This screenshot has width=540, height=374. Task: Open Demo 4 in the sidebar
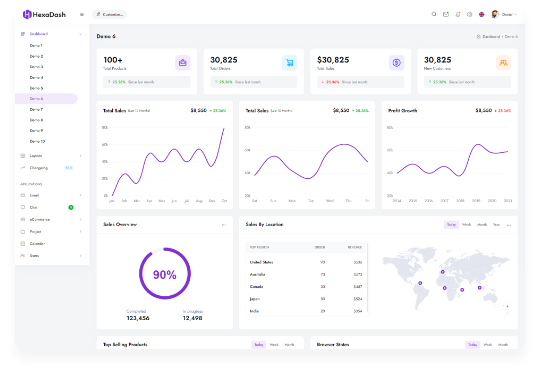click(36, 77)
